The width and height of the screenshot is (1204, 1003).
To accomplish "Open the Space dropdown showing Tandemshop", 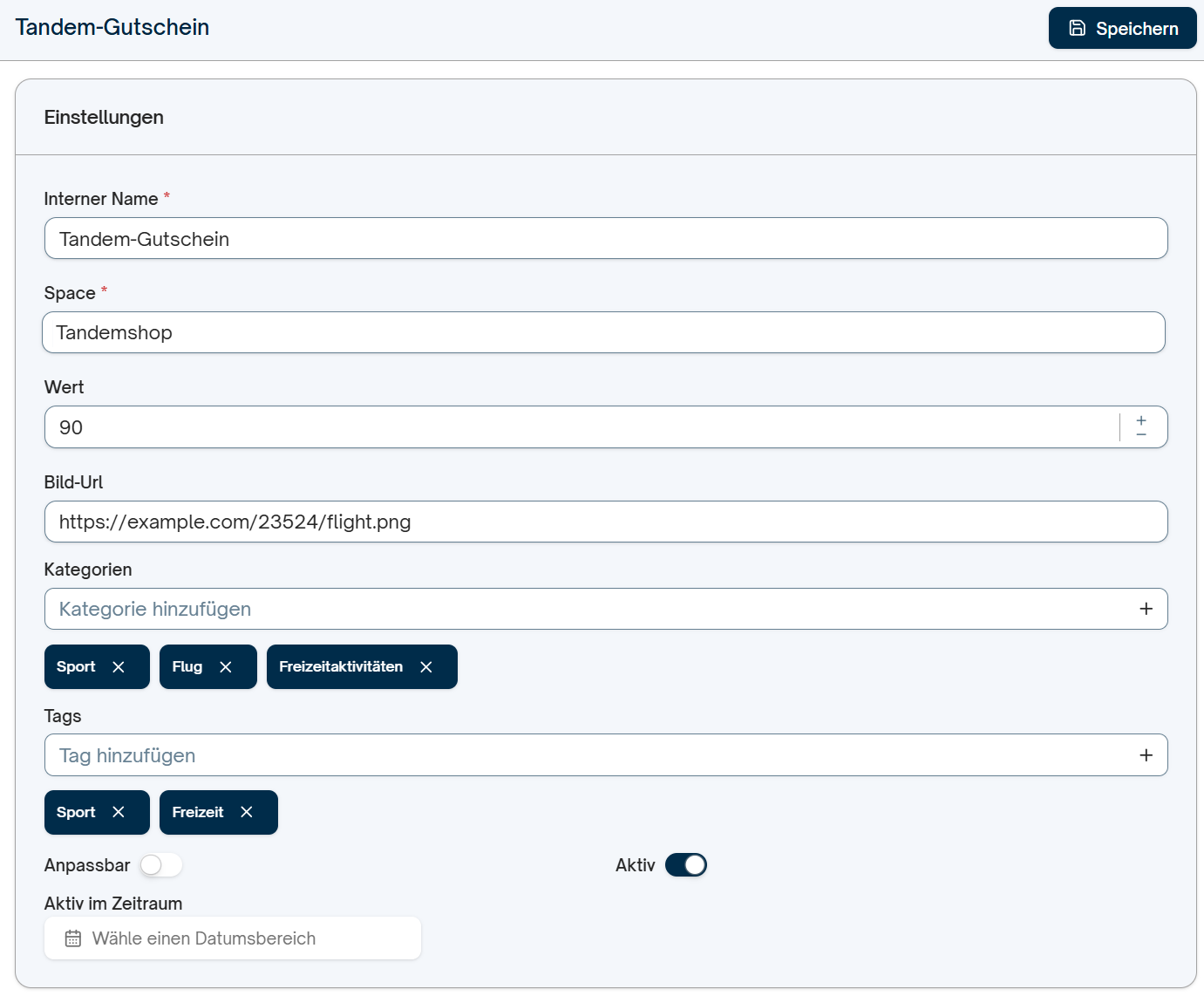I will pyautogui.click(x=603, y=332).
